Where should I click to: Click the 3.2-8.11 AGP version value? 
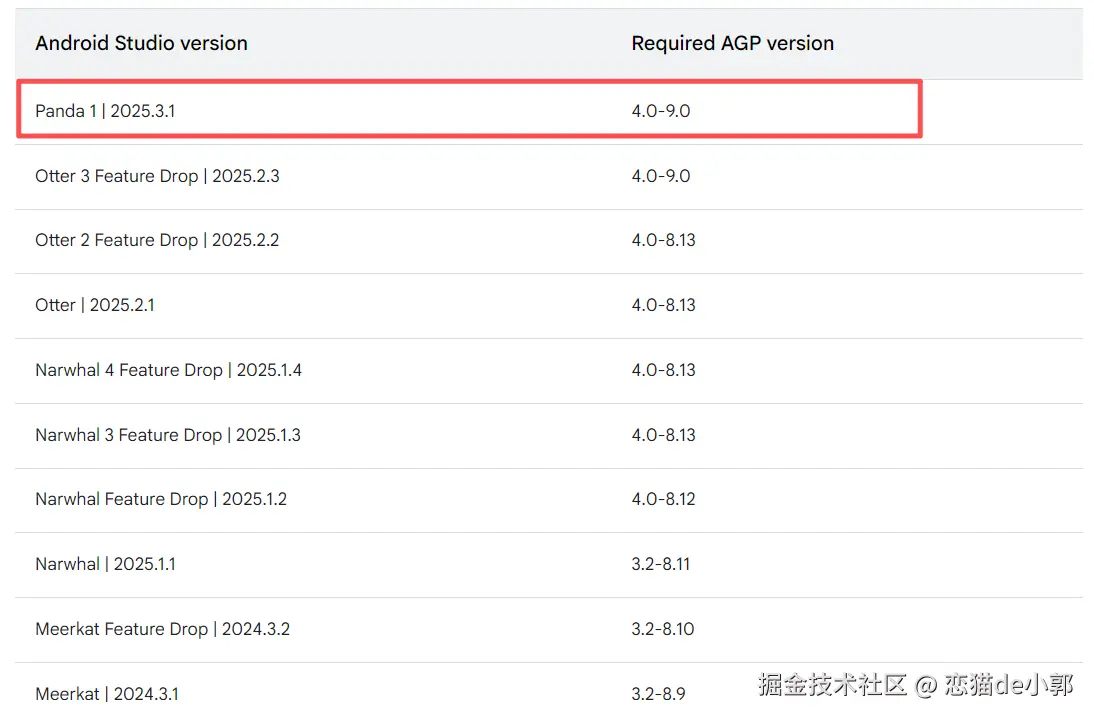(660, 564)
